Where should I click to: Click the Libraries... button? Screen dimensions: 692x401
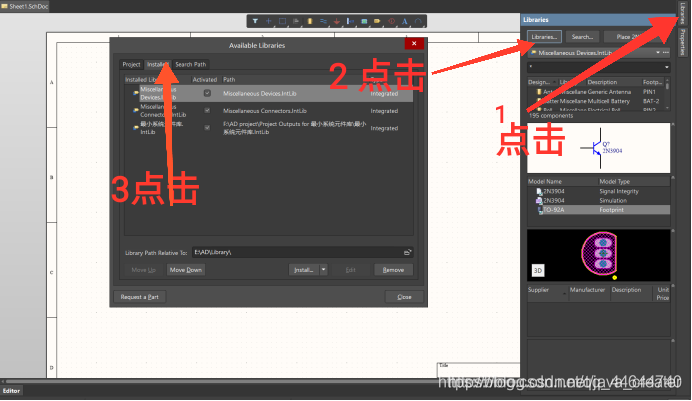544,37
